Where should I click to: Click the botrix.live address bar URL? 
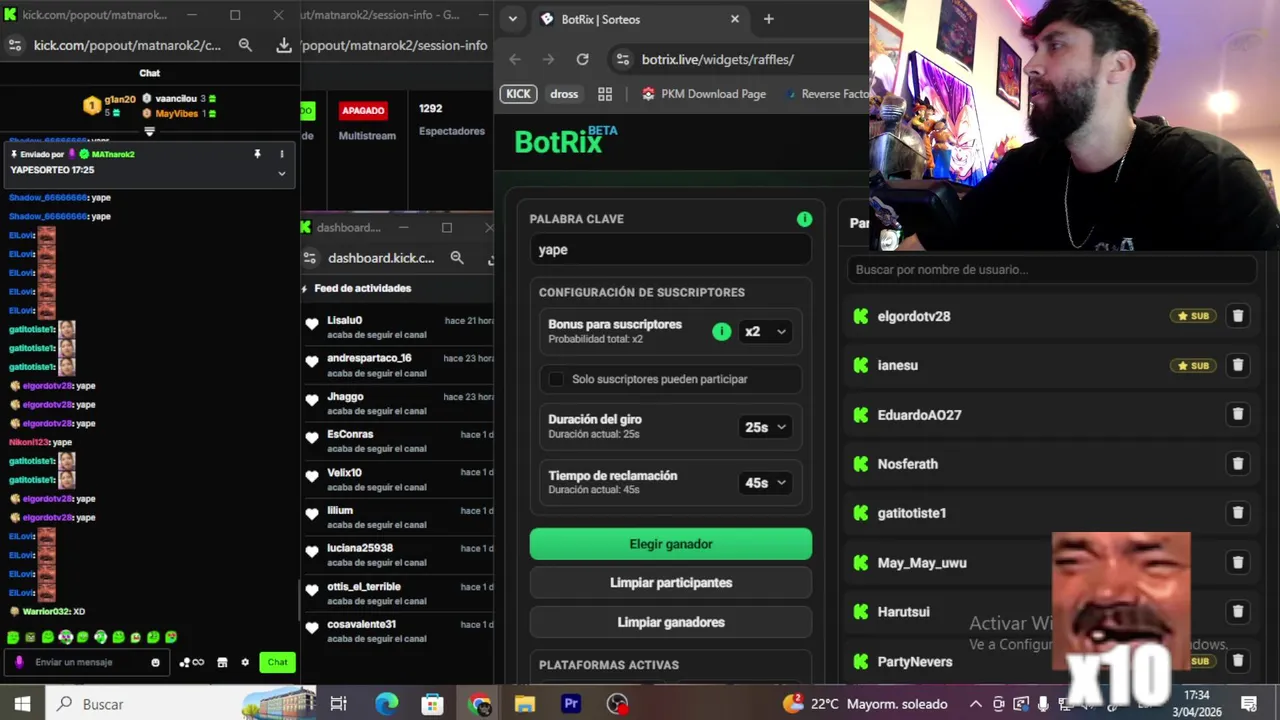point(718,59)
